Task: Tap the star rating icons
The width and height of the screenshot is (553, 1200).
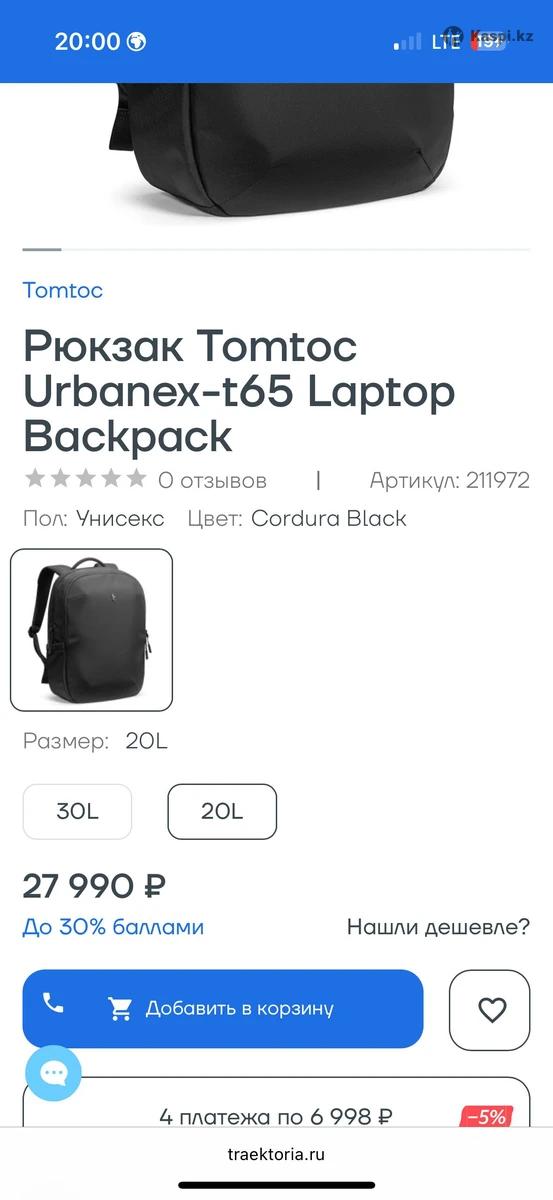Action: coord(85,479)
